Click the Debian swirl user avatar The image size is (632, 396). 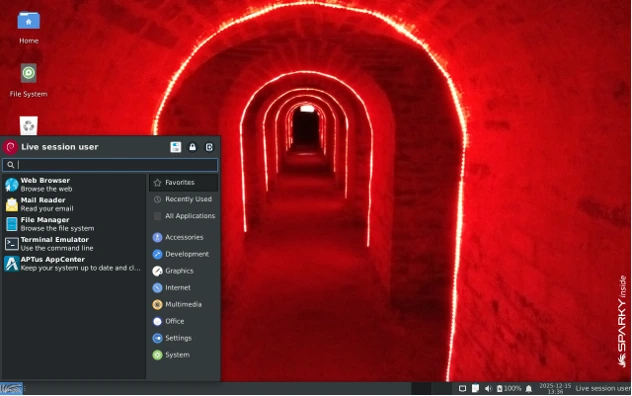(10, 147)
